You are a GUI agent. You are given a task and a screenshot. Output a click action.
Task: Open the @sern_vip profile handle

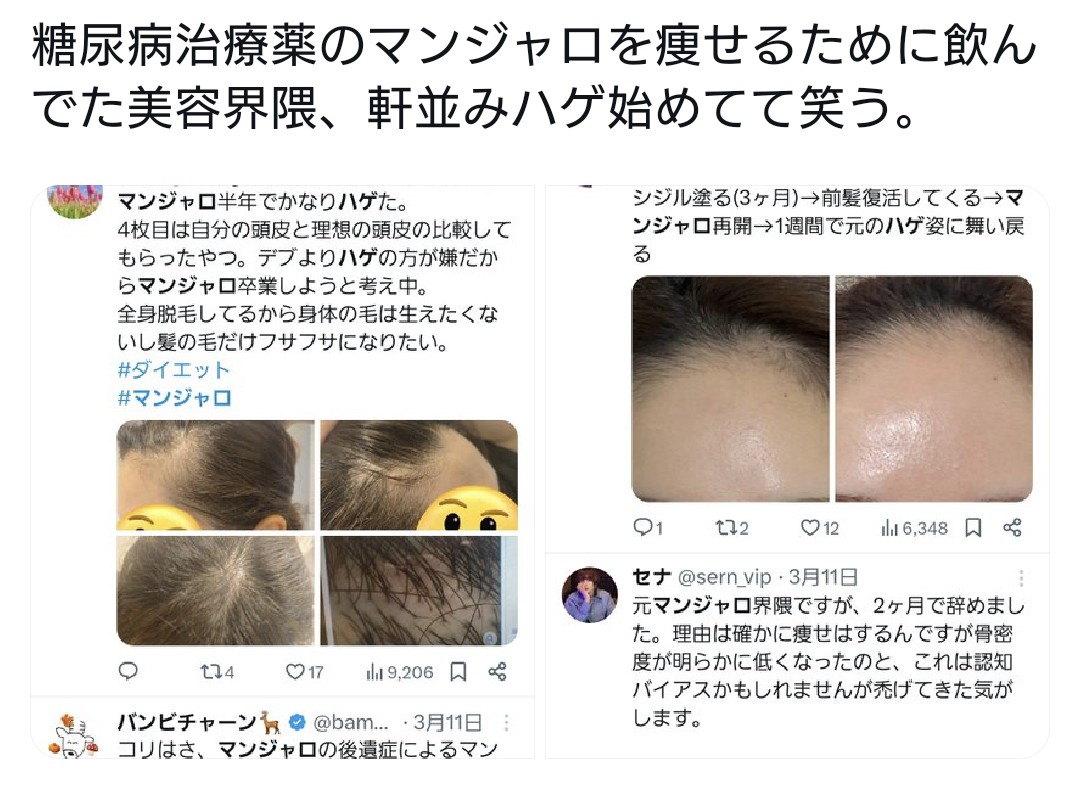724,577
